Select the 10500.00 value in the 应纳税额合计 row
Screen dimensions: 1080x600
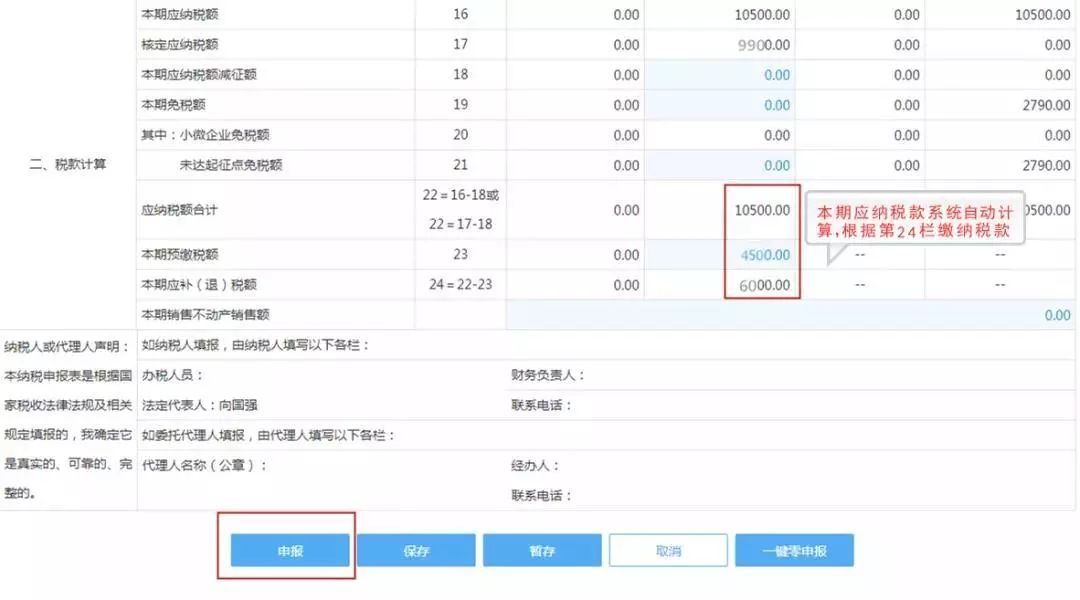[762, 210]
